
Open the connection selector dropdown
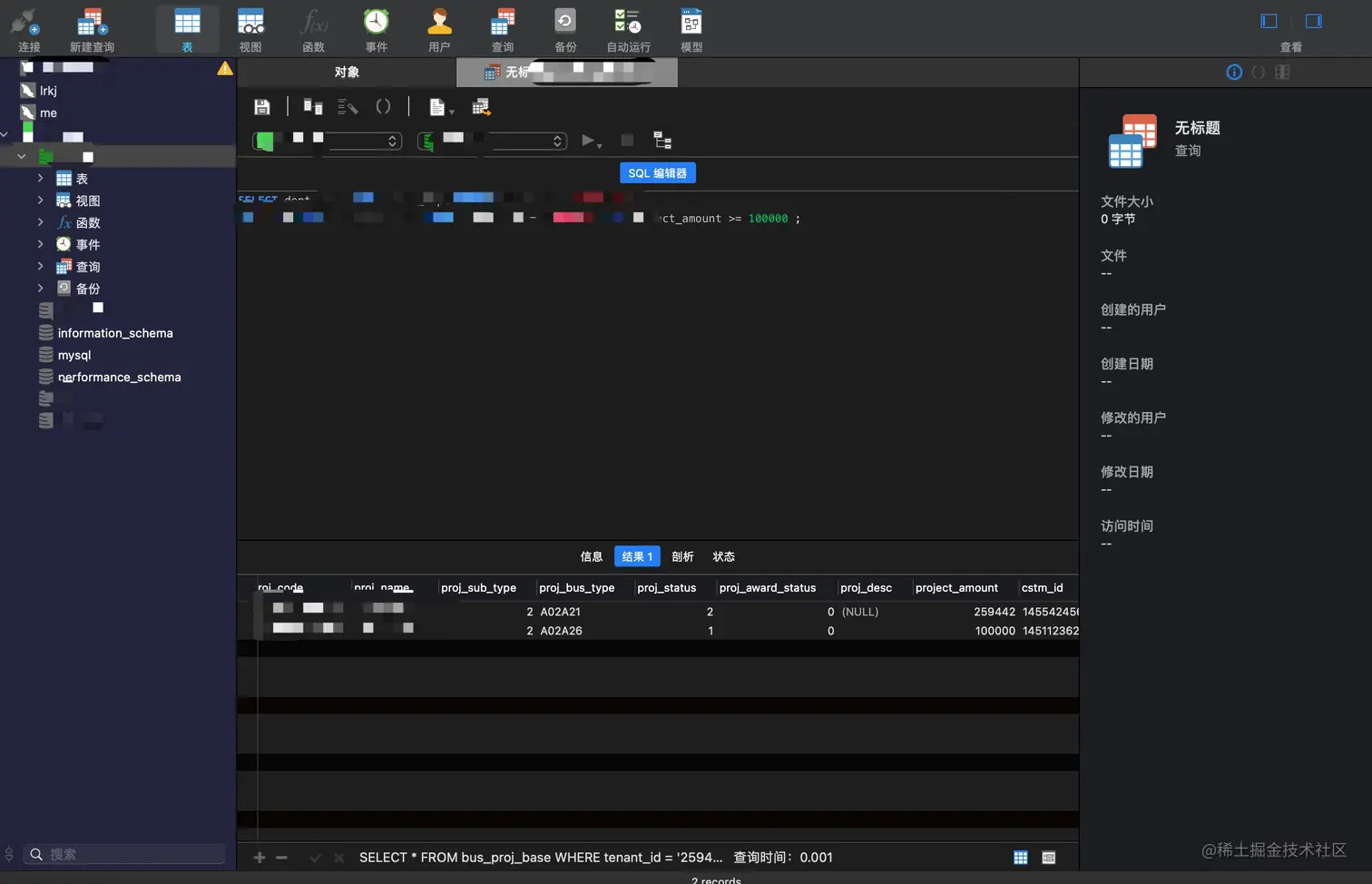pyautogui.click(x=327, y=141)
